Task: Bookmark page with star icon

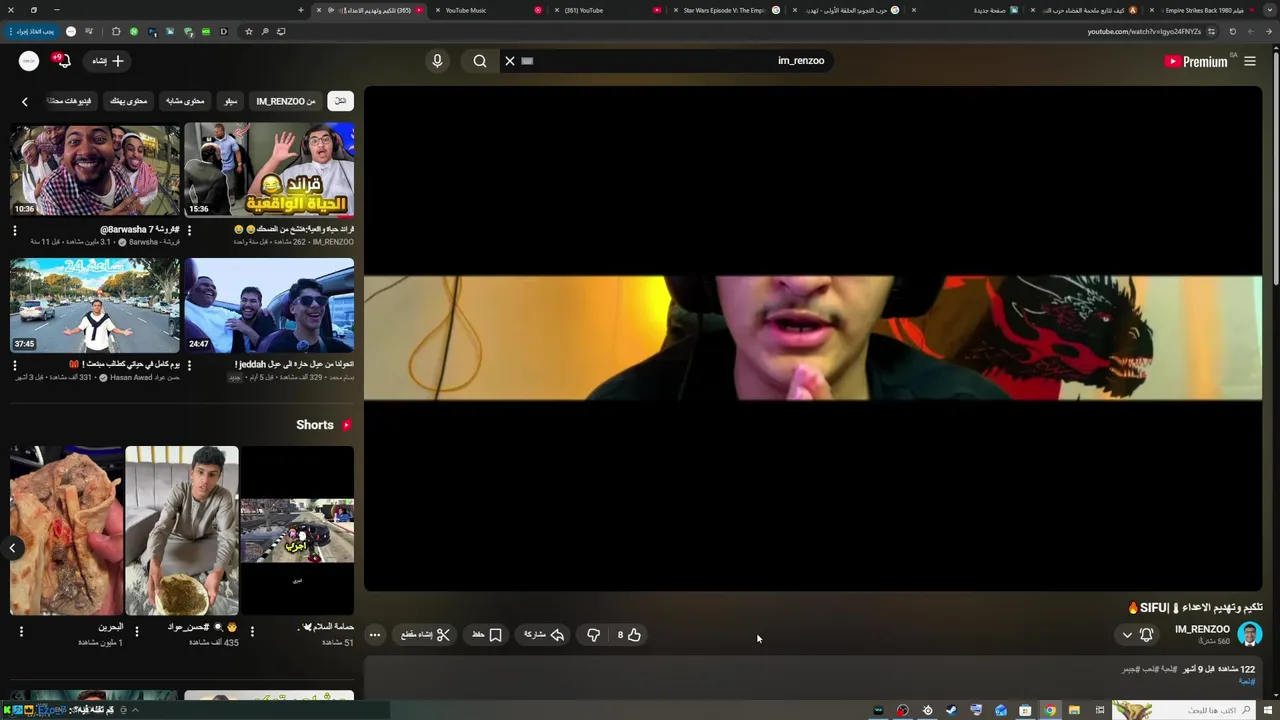Action: (x=249, y=31)
